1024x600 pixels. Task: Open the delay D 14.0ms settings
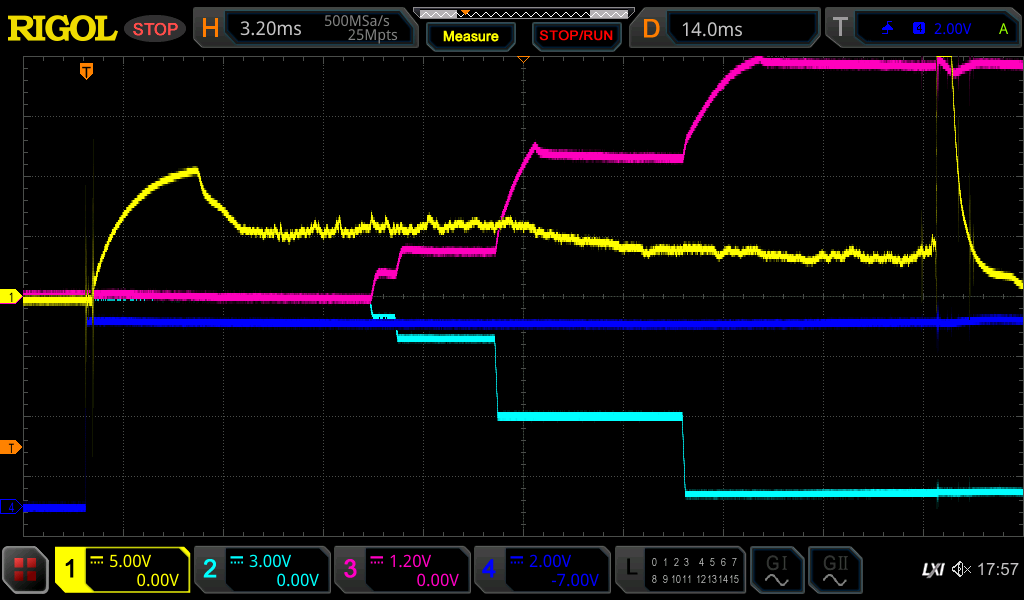coord(727,29)
